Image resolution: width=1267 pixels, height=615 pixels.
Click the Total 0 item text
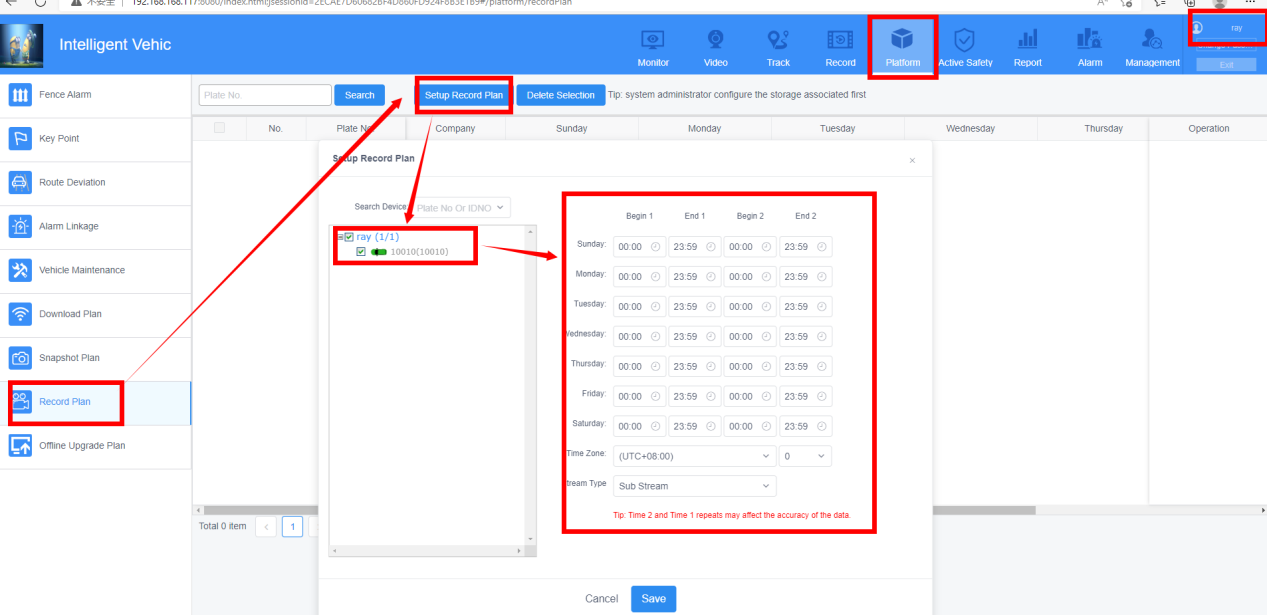pos(222,526)
